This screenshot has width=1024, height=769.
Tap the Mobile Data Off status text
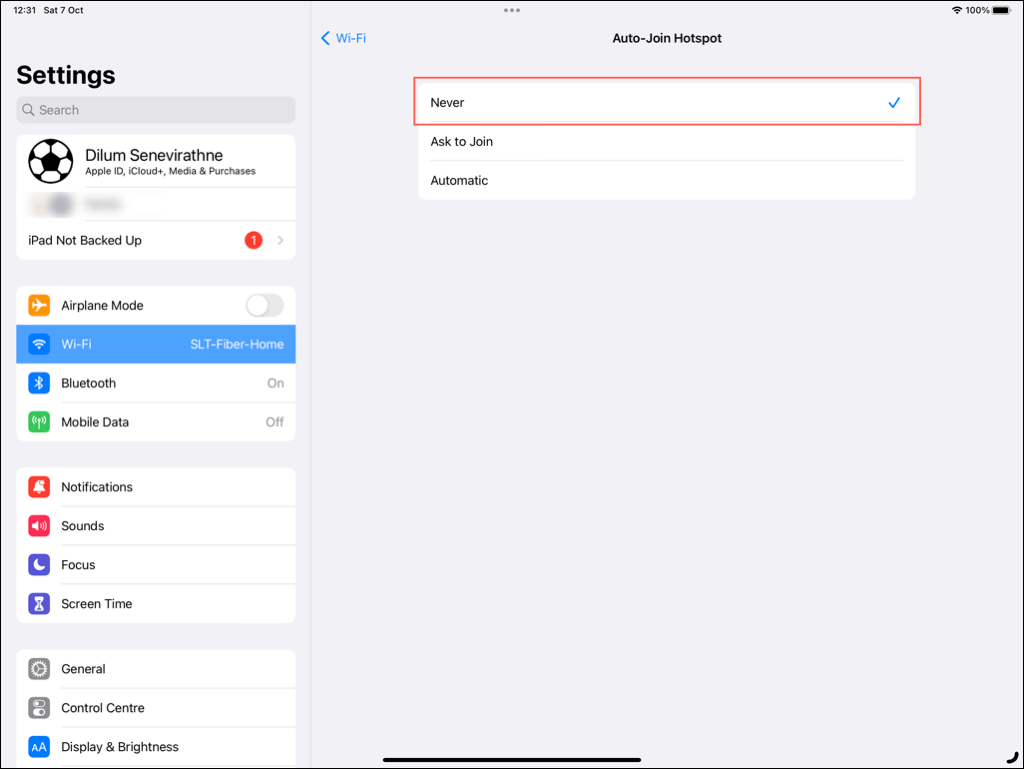pos(274,422)
